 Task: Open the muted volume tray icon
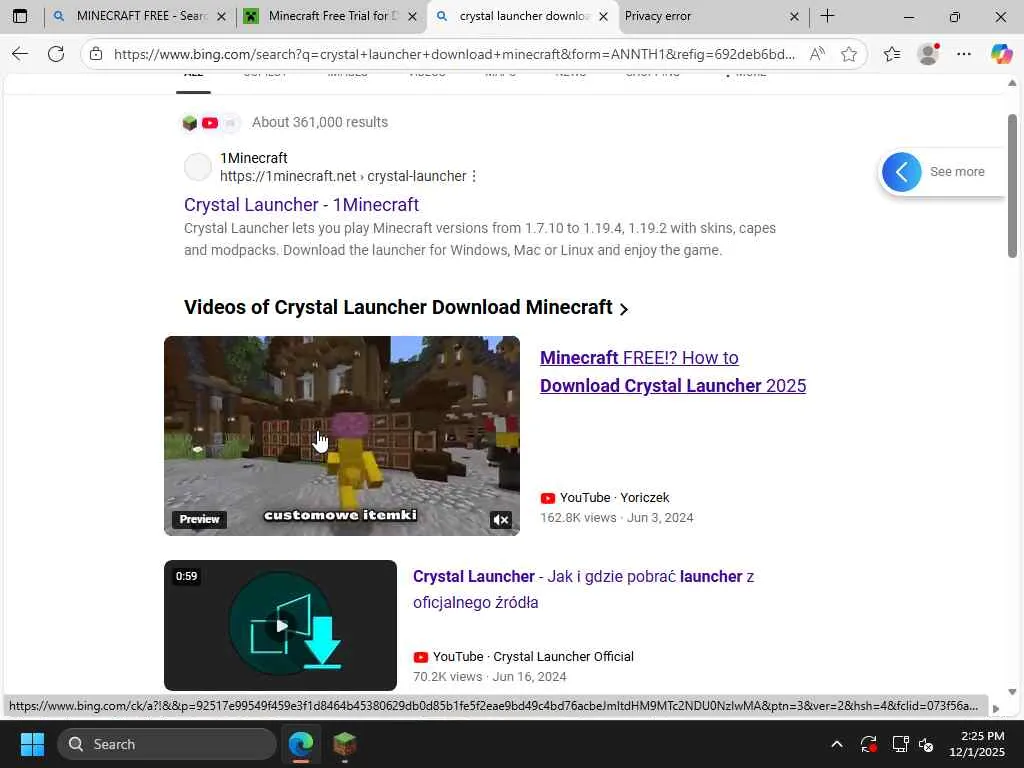tap(927, 744)
